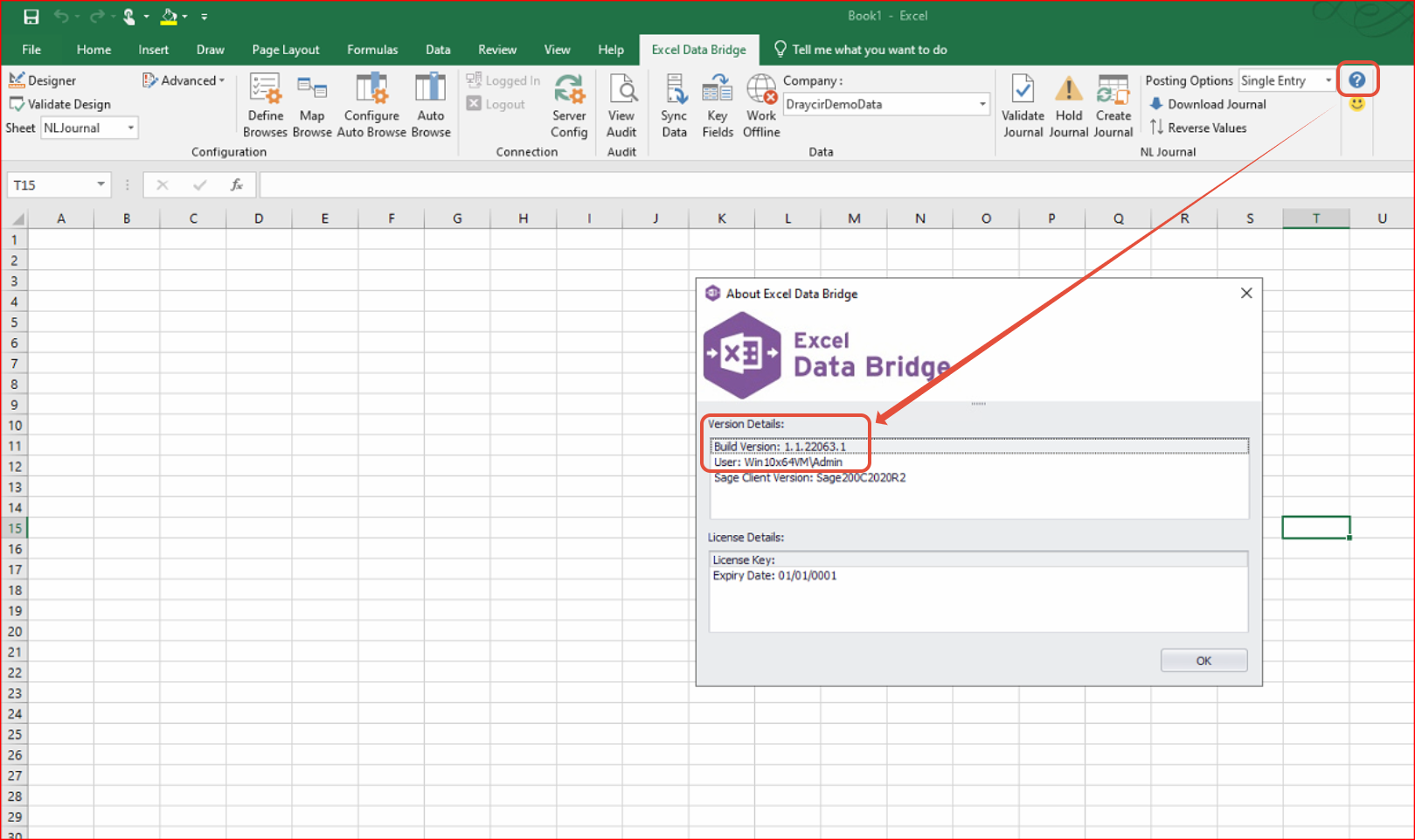Select column A header
This screenshot has height=840, width=1415.
[x=61, y=219]
